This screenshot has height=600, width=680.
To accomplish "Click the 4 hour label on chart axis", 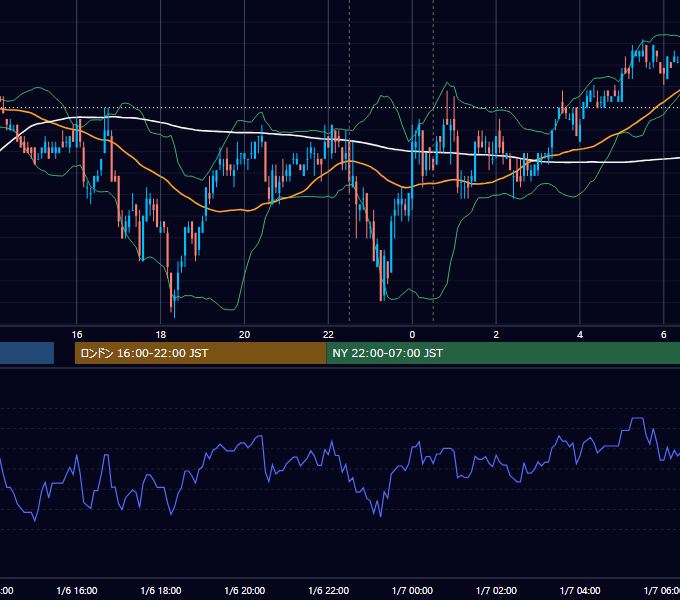I will 580,335.
